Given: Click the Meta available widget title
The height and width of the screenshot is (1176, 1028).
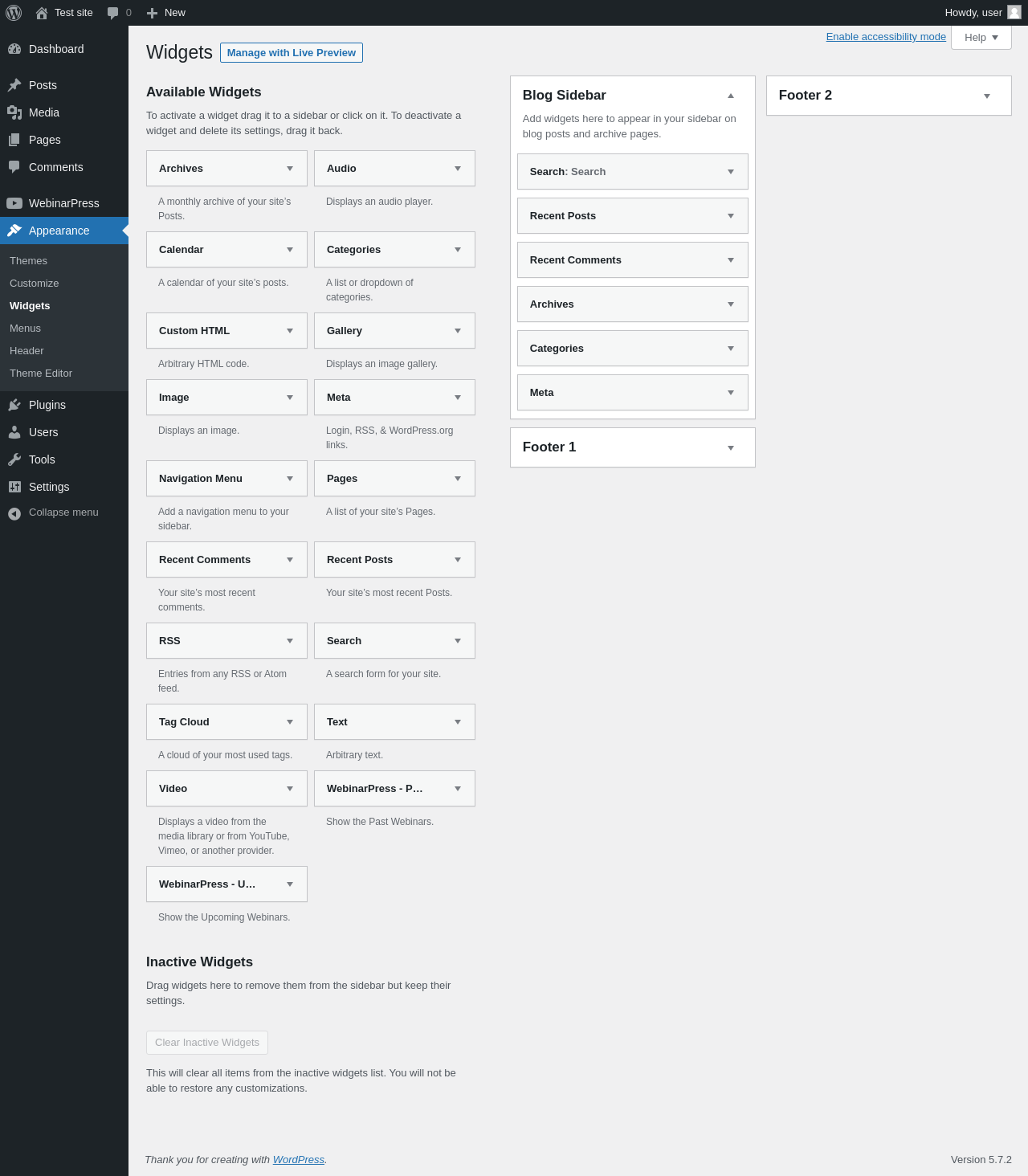Looking at the screenshot, I should (x=338, y=398).
